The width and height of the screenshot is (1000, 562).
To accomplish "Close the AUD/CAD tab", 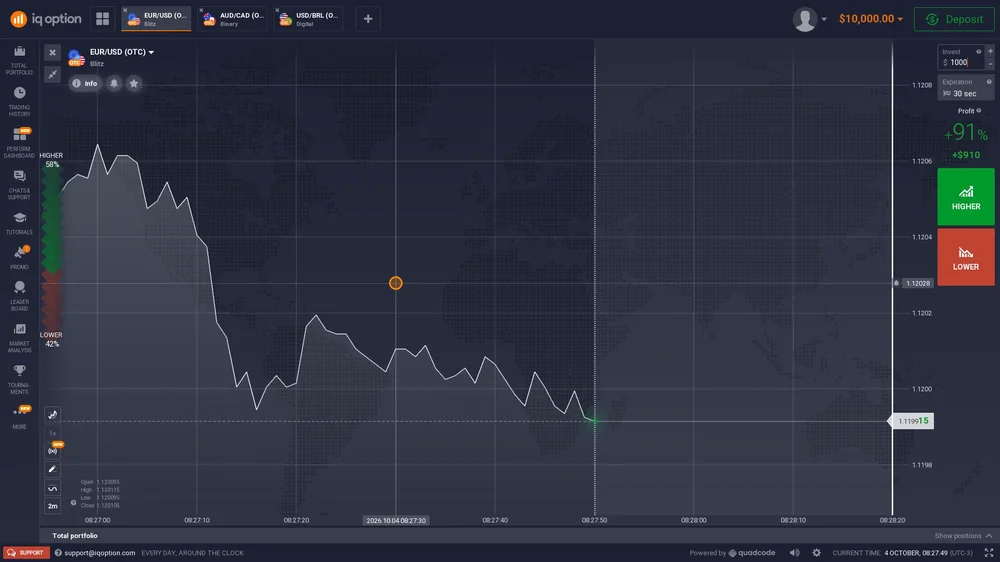I will [x=202, y=10].
